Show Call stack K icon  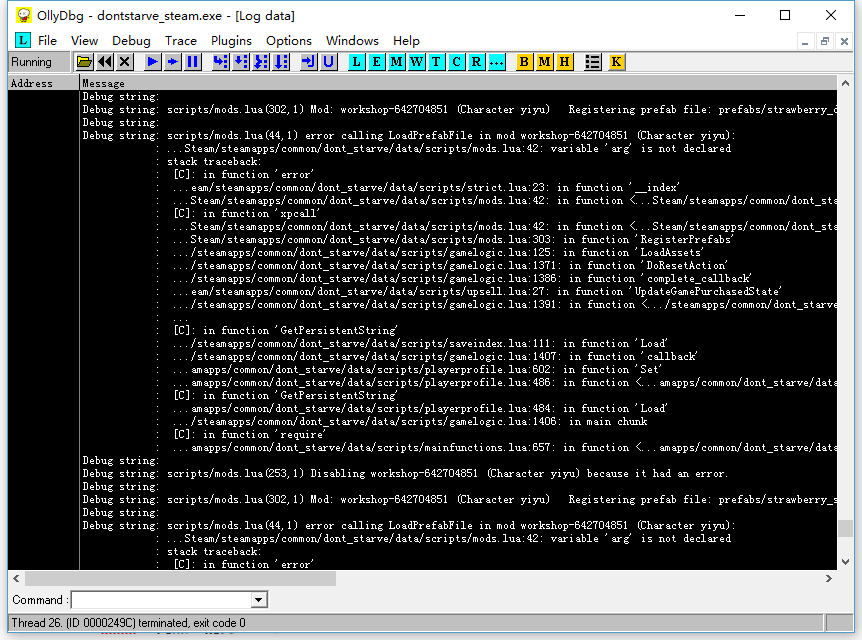(616, 62)
